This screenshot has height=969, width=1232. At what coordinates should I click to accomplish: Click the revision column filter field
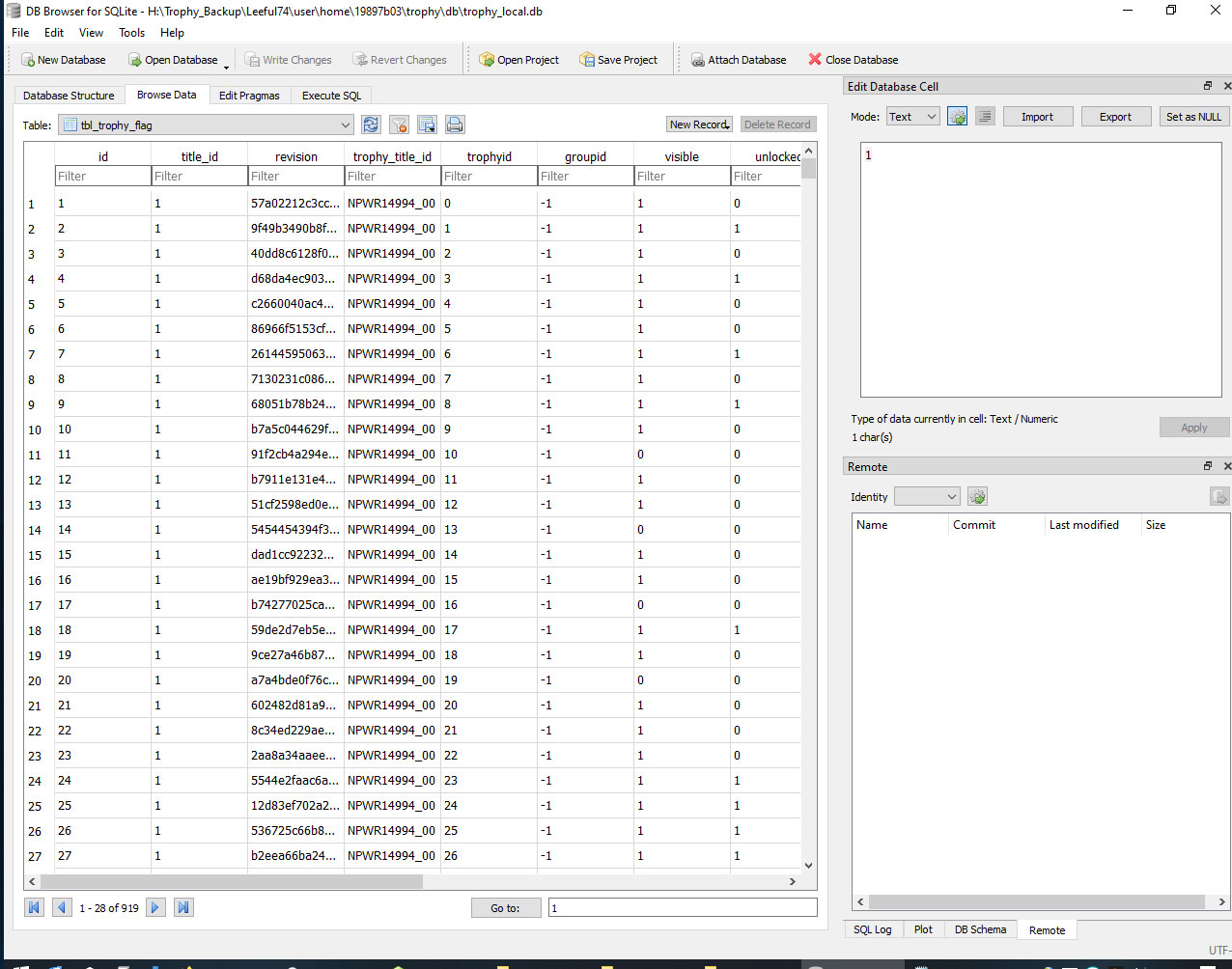tap(295, 176)
